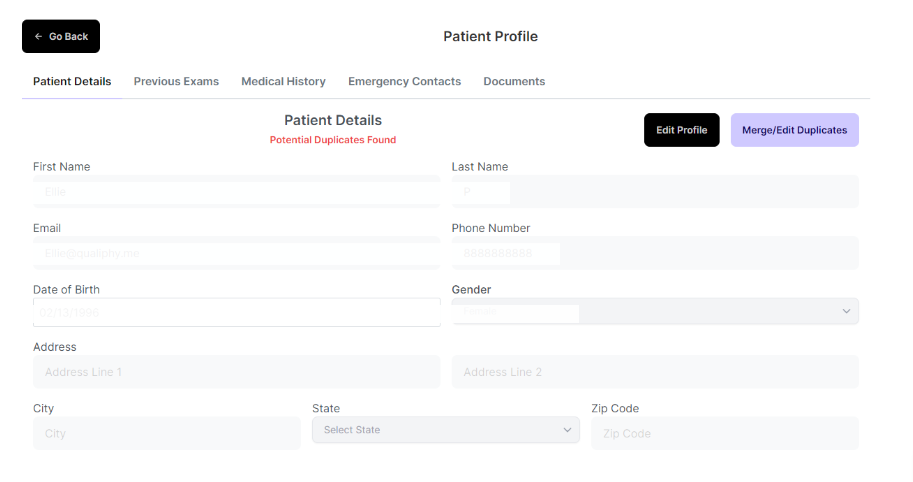Click into the Email field
The width and height of the screenshot is (913, 482).
(x=236, y=253)
